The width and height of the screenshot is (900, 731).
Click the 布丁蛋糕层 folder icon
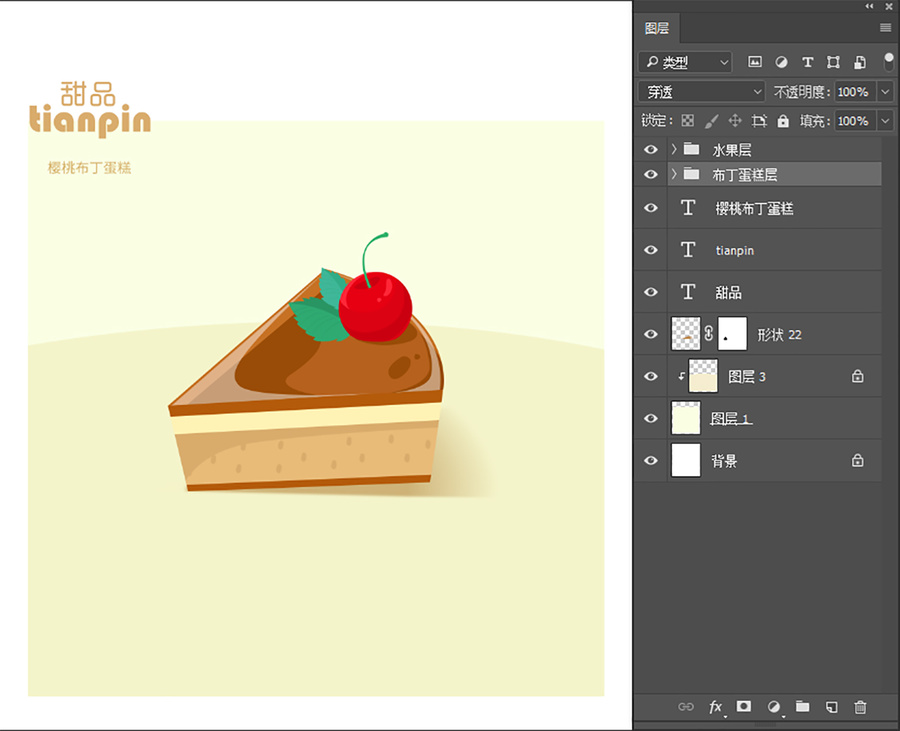[x=692, y=174]
